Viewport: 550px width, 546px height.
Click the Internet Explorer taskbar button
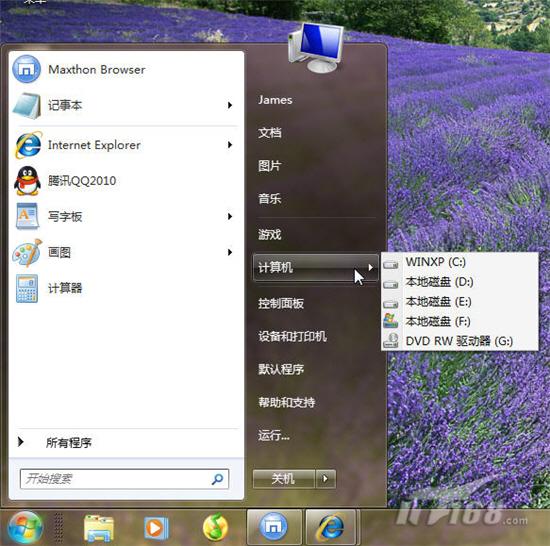click(331, 527)
